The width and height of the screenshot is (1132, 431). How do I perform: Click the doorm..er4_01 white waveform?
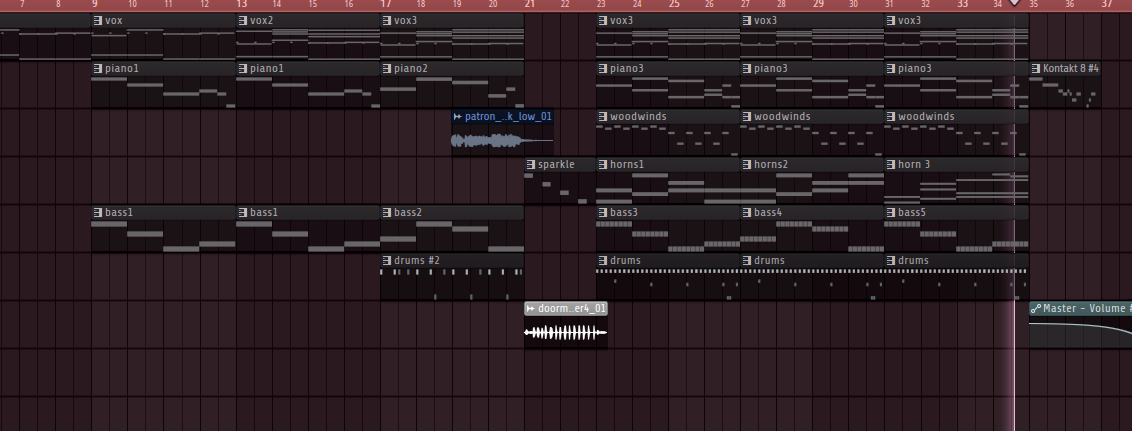coord(565,333)
